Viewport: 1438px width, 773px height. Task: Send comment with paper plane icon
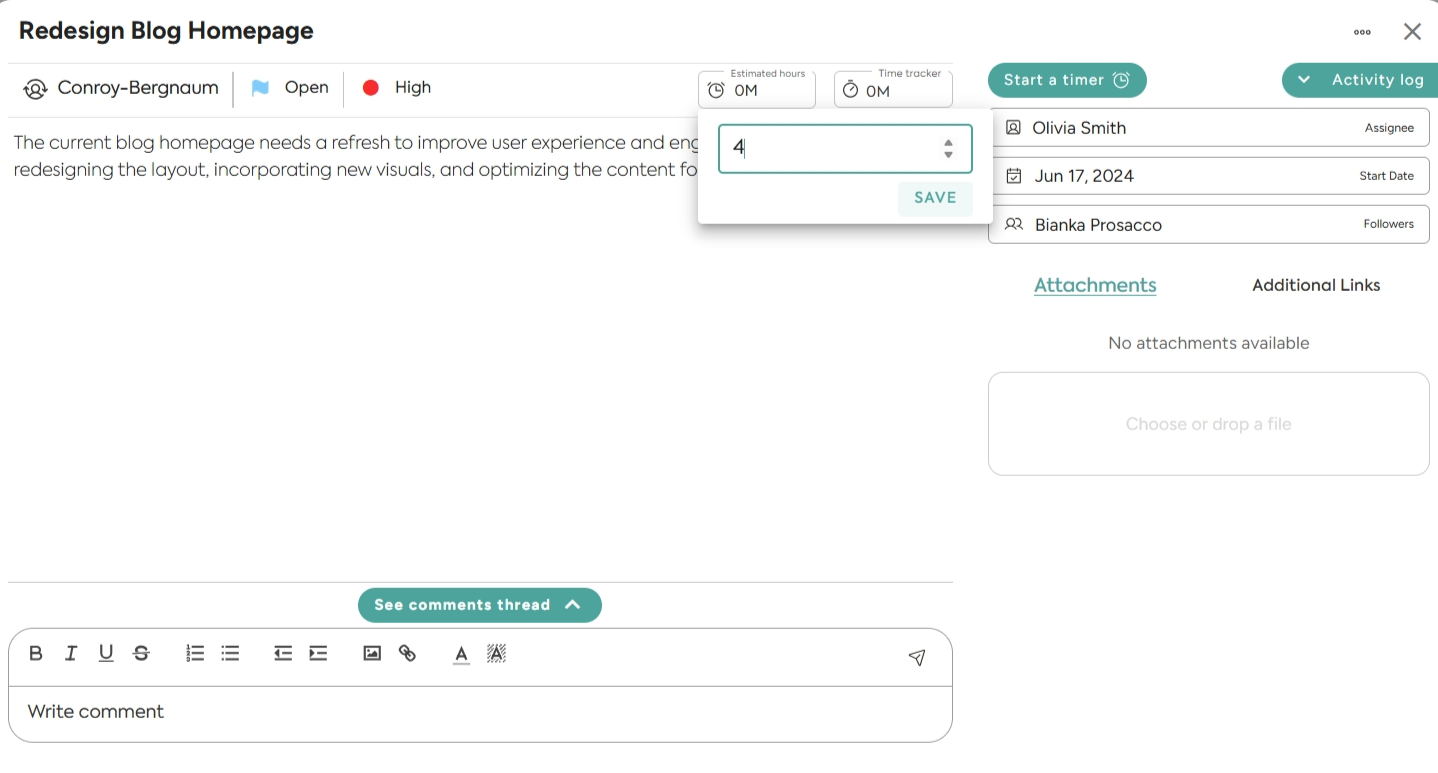pos(916,657)
